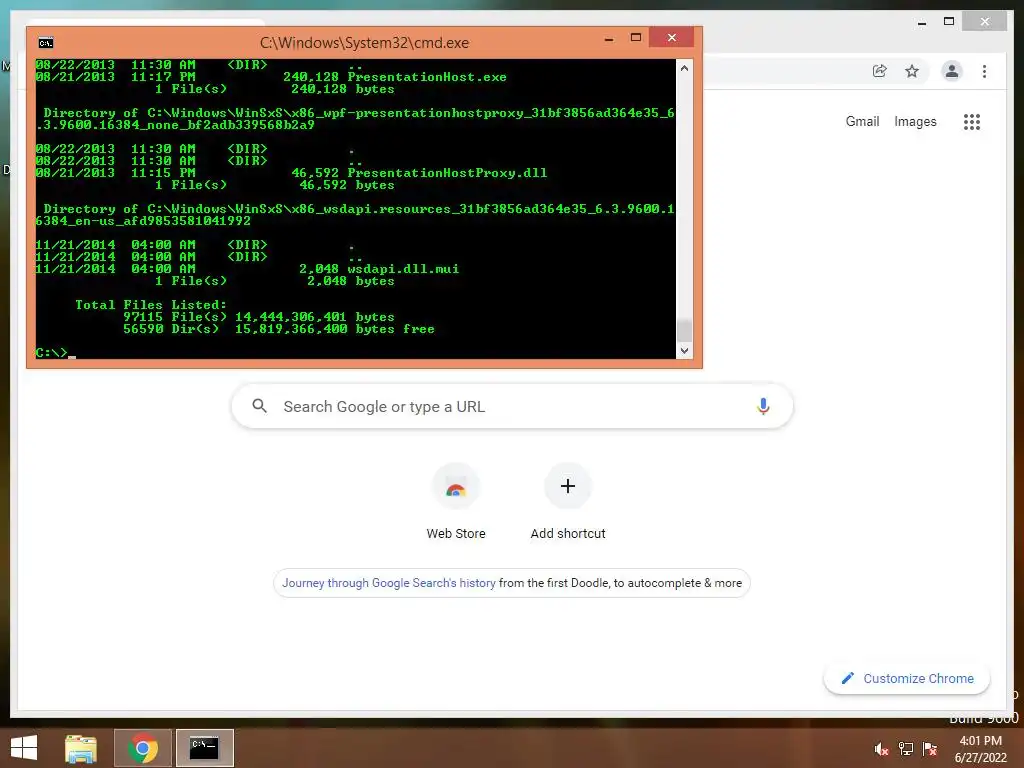
Task: Bookmark this tab with the star icon
Action: (912, 71)
